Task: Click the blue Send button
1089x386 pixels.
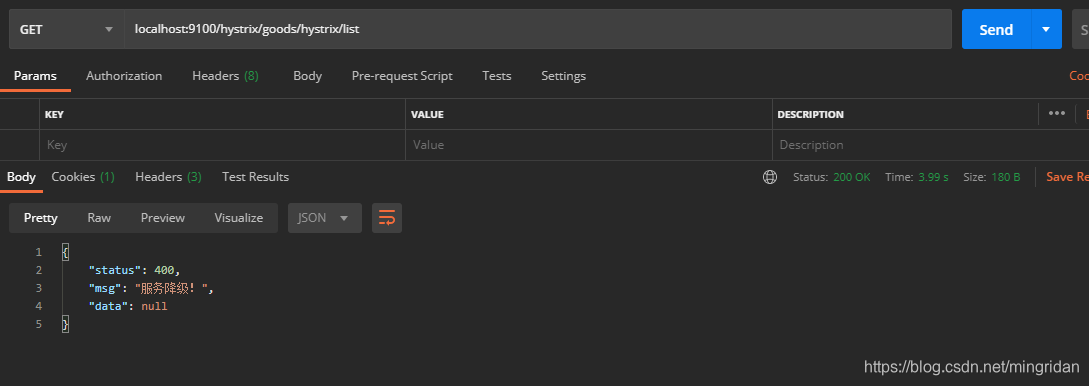Action: tap(997, 29)
